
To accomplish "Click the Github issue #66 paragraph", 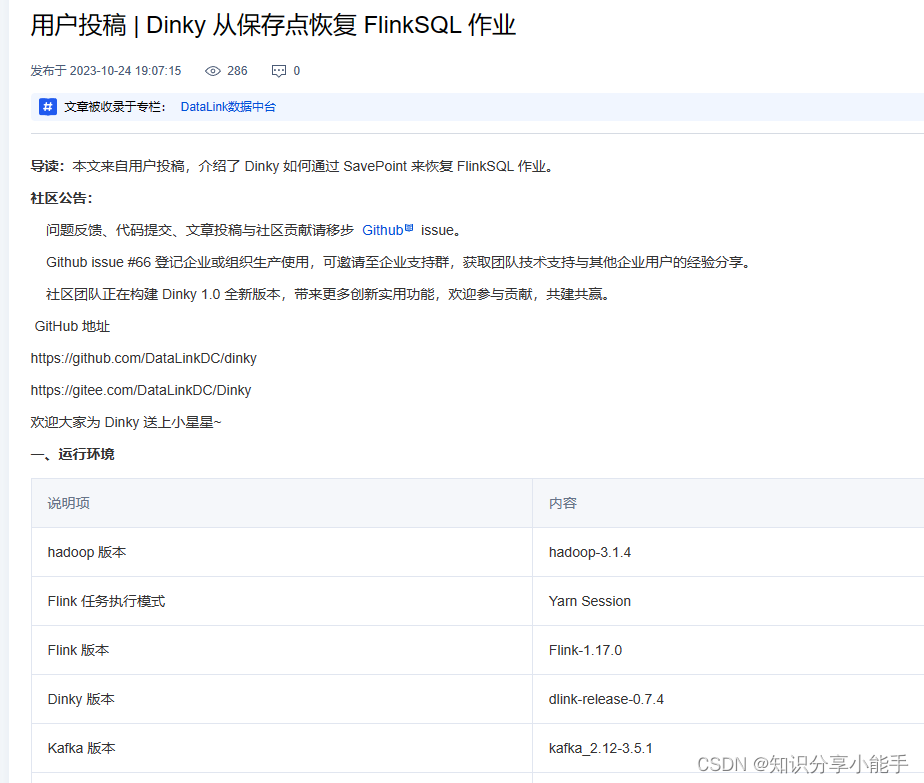I will tap(399, 262).
